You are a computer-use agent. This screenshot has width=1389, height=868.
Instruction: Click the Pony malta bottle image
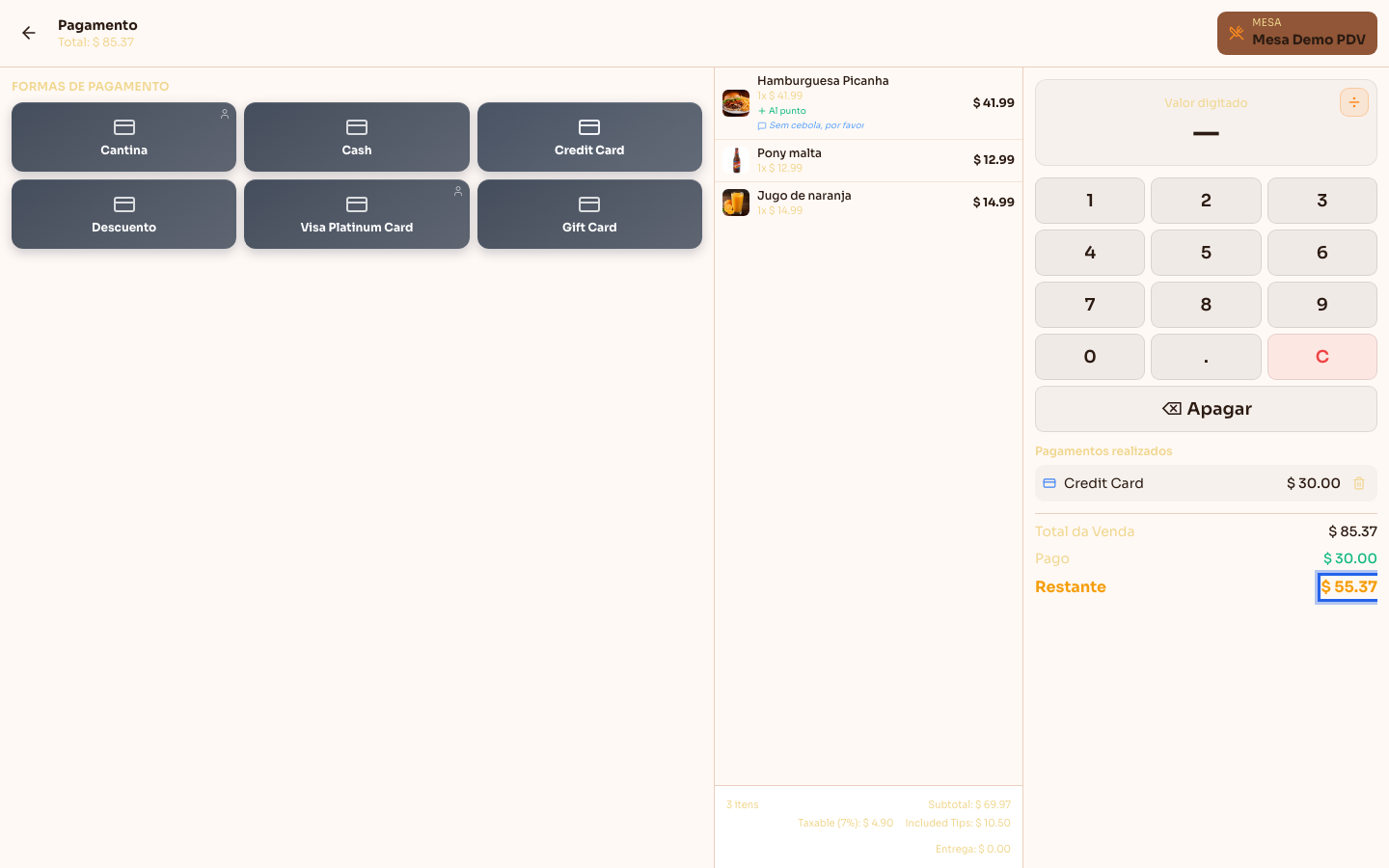[x=736, y=160]
